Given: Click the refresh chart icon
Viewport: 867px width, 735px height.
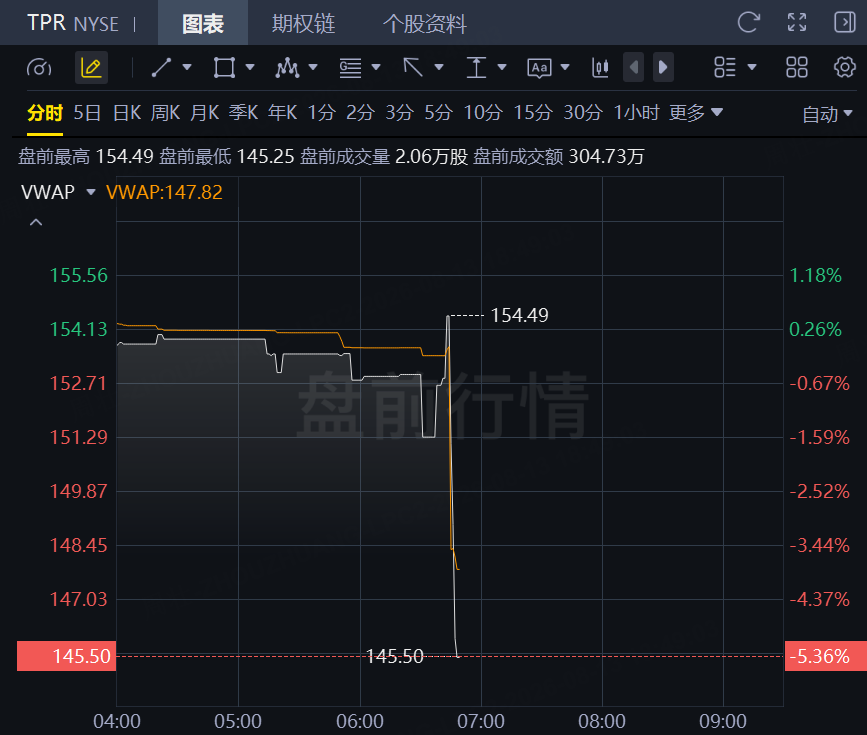Looking at the screenshot, I should pos(749,23).
